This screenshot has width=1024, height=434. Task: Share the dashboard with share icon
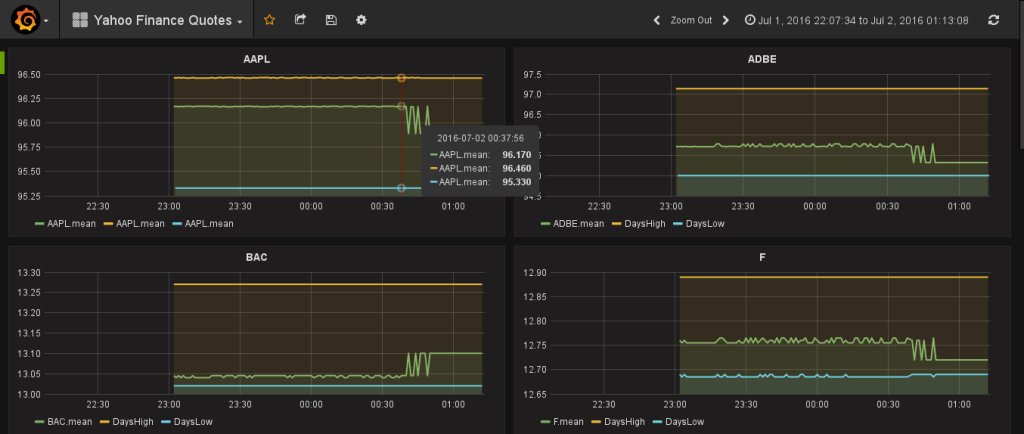coord(300,20)
